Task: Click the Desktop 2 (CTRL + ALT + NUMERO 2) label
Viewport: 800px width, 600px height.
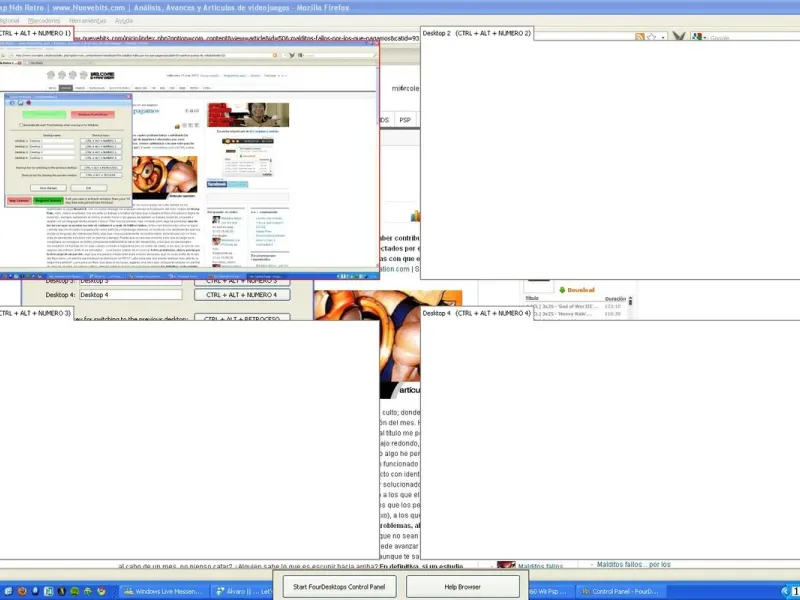Action: tap(477, 34)
